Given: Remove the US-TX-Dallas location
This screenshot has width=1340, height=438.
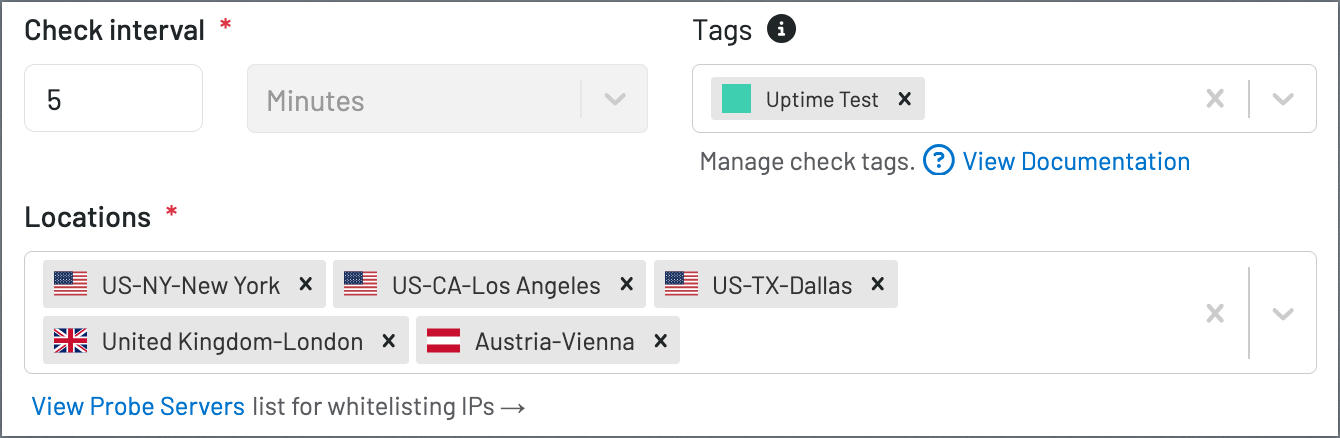Looking at the screenshot, I should pos(878,284).
